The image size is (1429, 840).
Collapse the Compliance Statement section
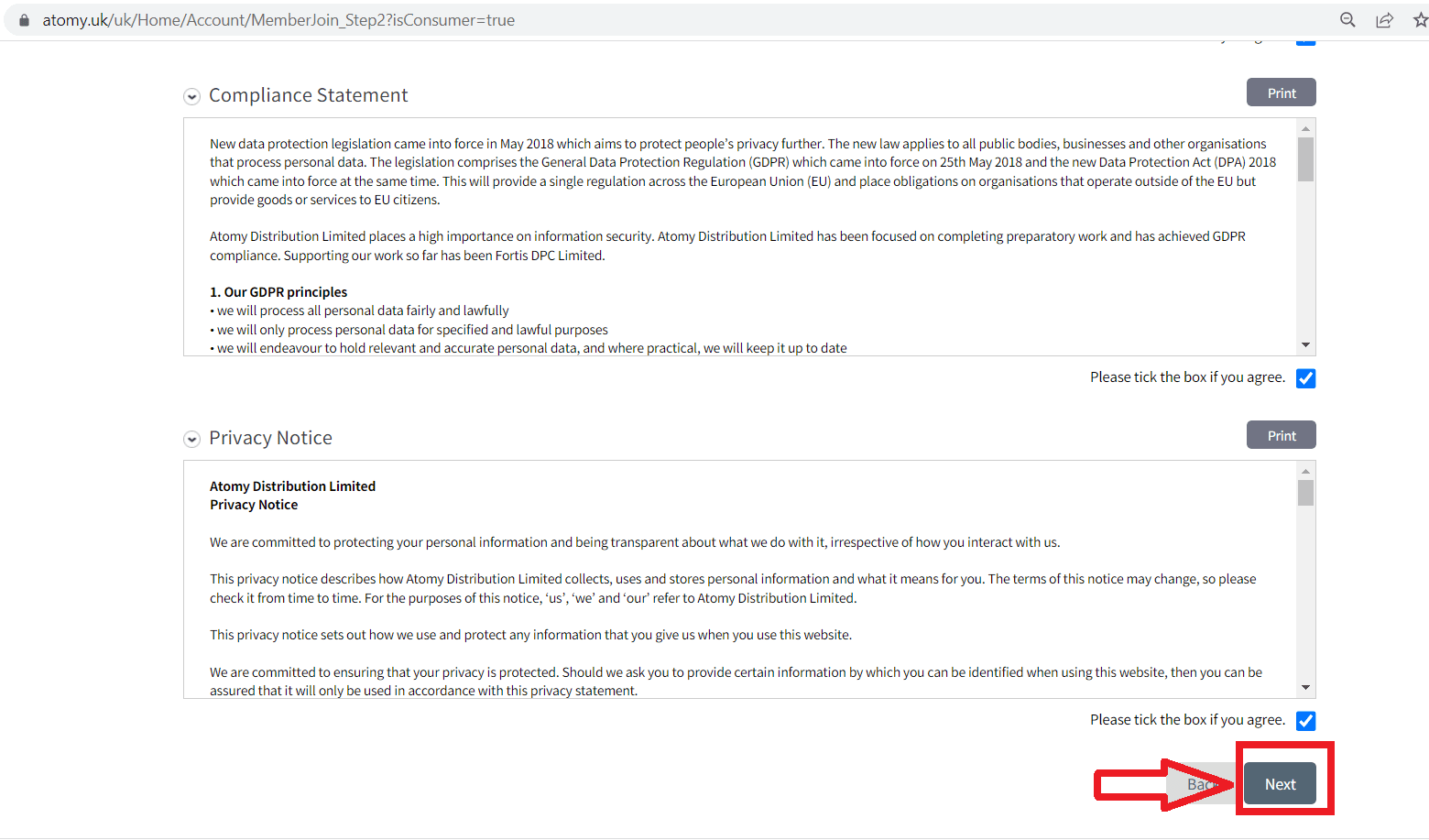pyautogui.click(x=192, y=96)
